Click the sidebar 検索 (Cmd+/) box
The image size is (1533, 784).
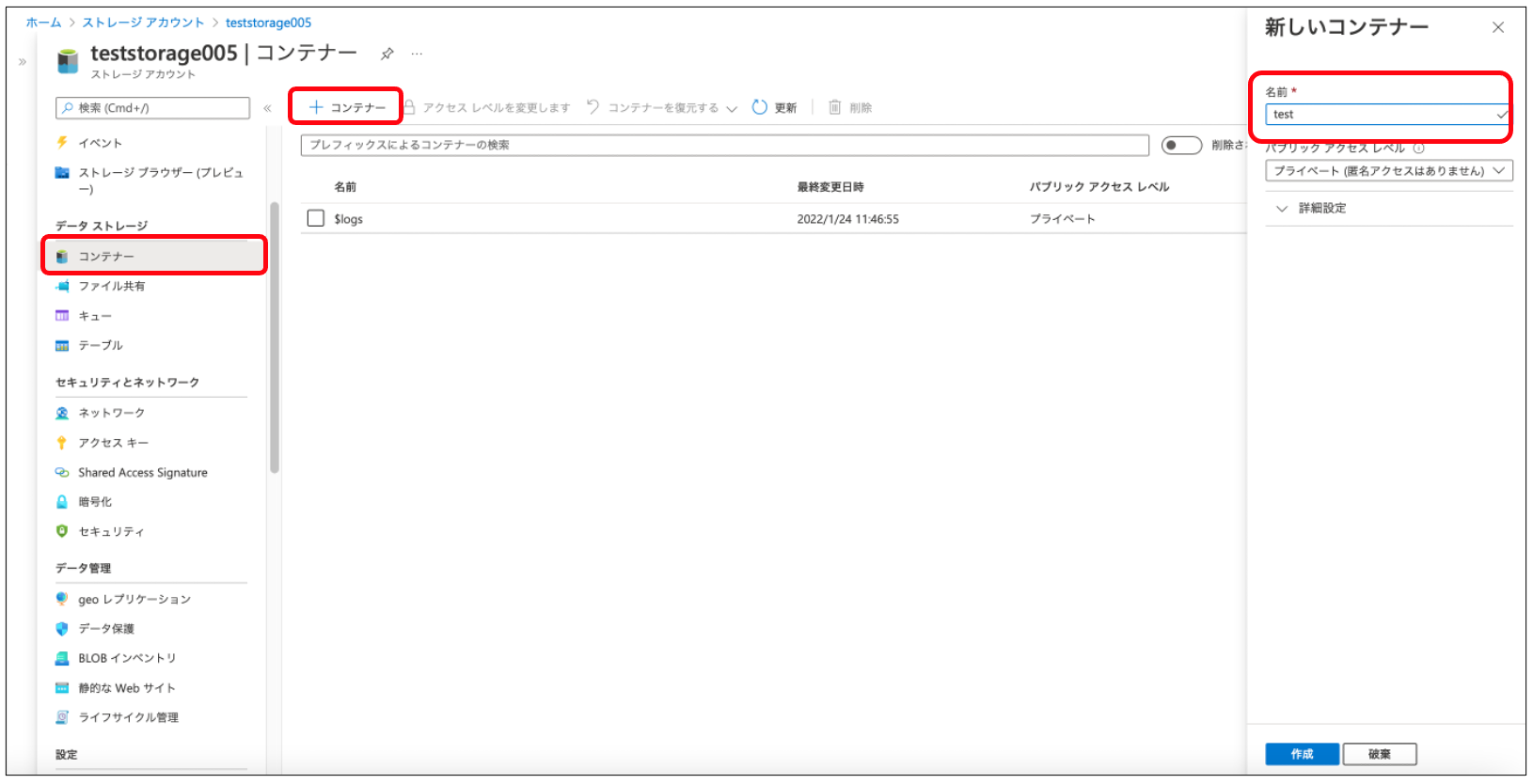click(x=152, y=108)
